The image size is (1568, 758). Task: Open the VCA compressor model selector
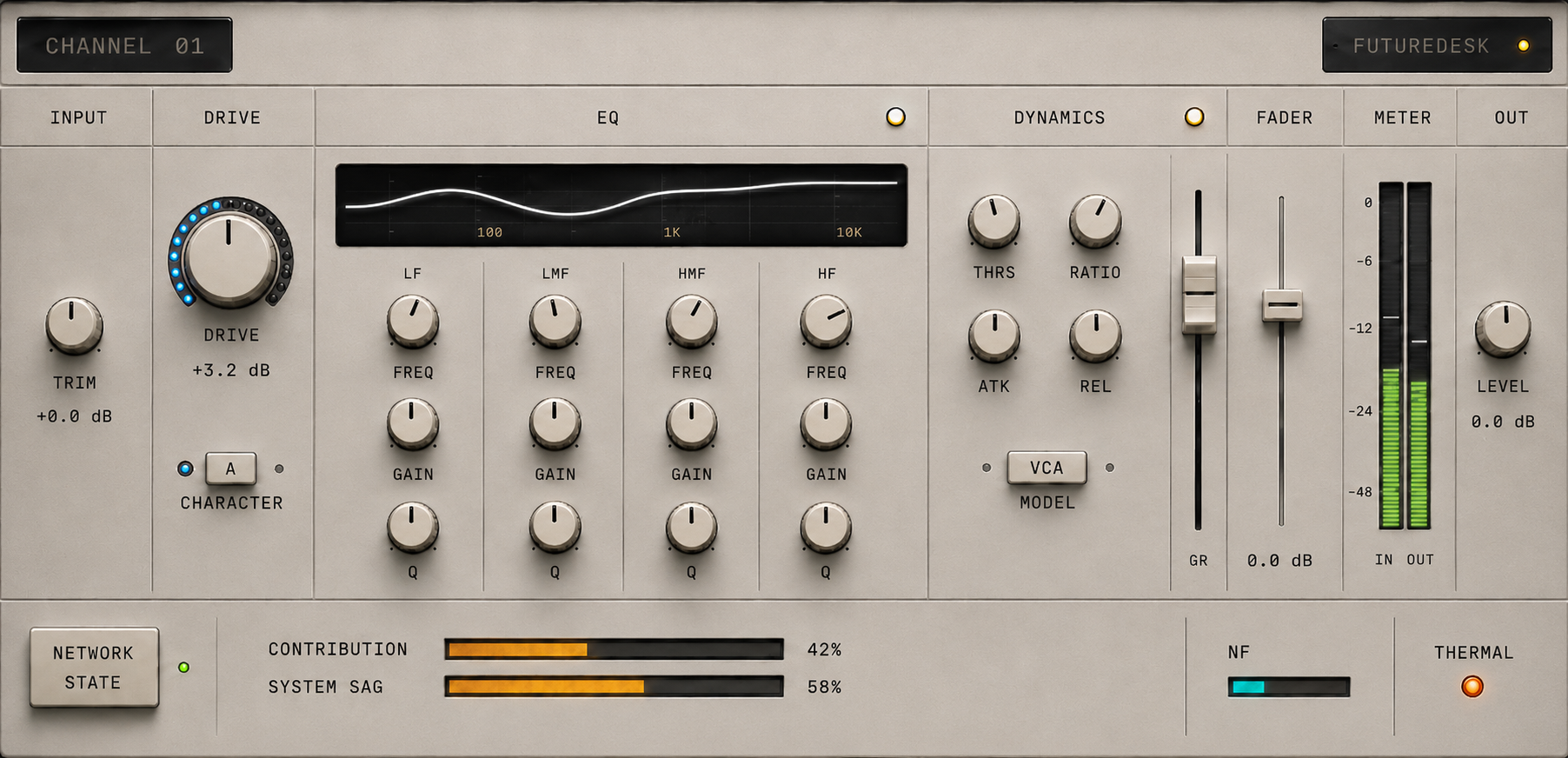1046,468
